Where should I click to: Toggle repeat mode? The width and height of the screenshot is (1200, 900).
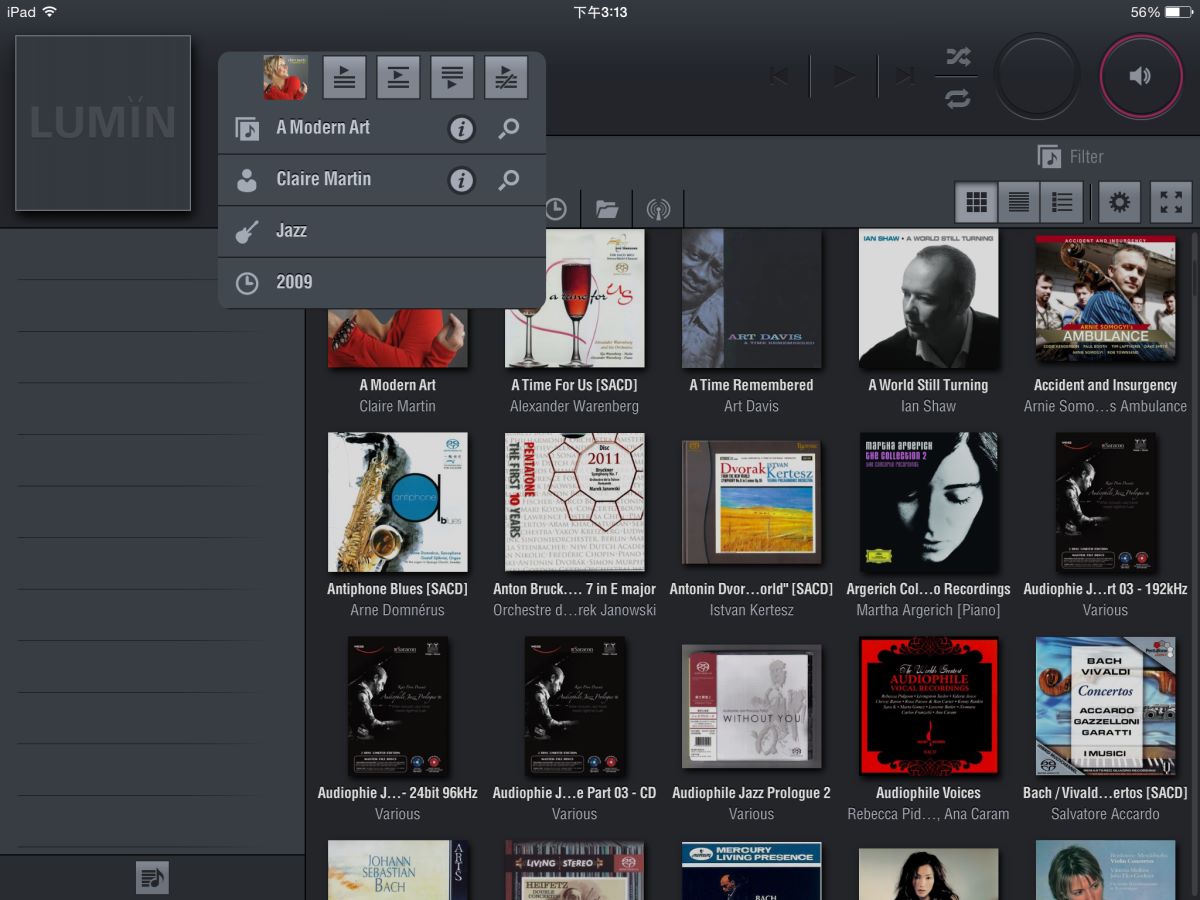point(958,98)
